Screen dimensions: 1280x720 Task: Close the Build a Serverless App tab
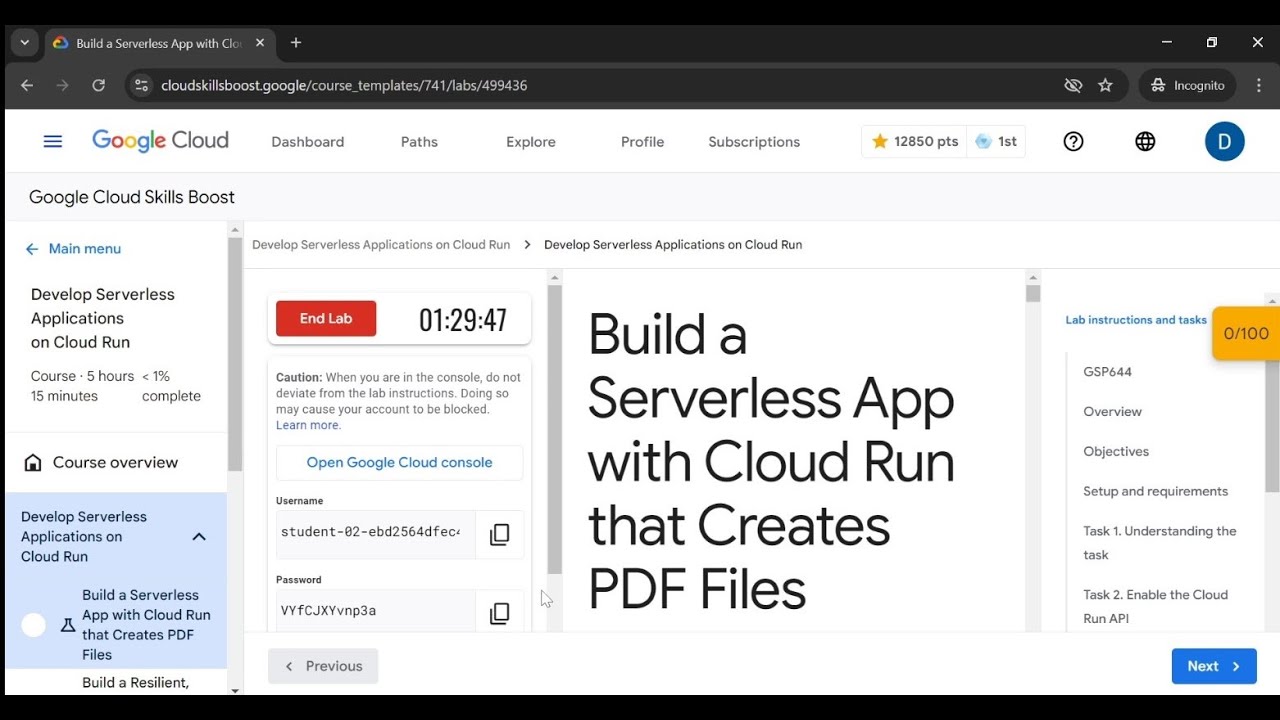[260, 43]
